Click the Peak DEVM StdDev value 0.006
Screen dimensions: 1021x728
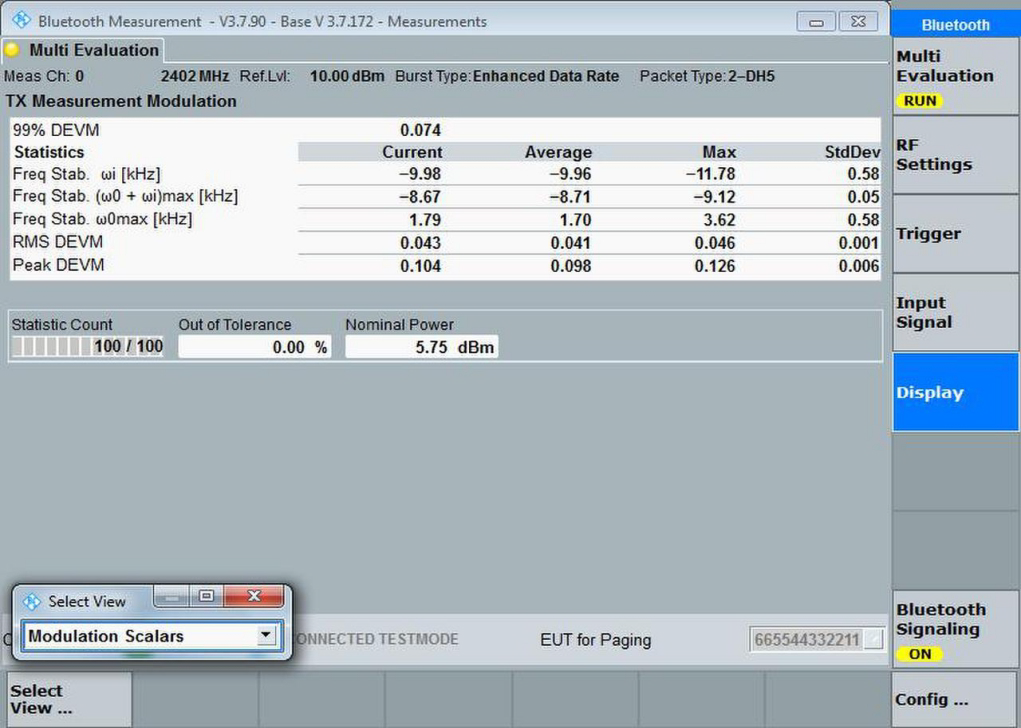[859, 266]
